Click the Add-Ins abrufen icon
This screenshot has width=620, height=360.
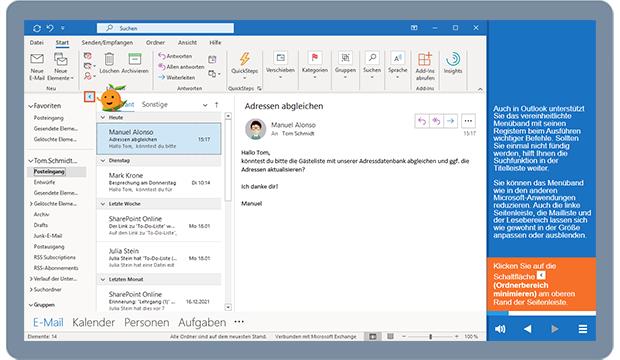coord(425,59)
